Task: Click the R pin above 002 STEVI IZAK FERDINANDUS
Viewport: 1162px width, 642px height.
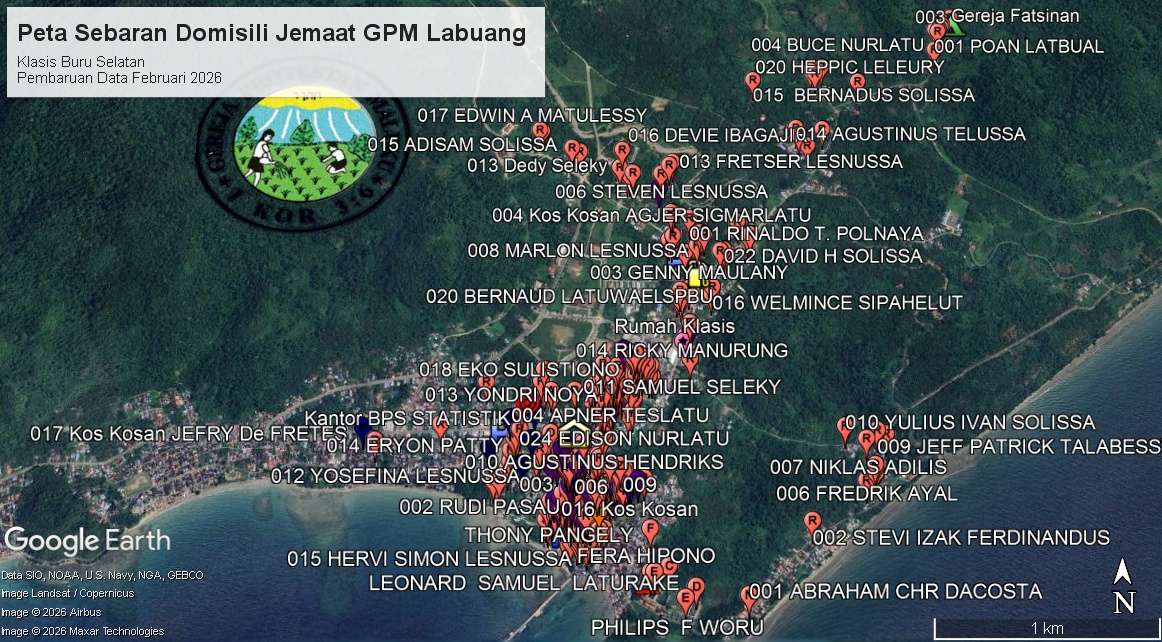Action: [x=812, y=520]
